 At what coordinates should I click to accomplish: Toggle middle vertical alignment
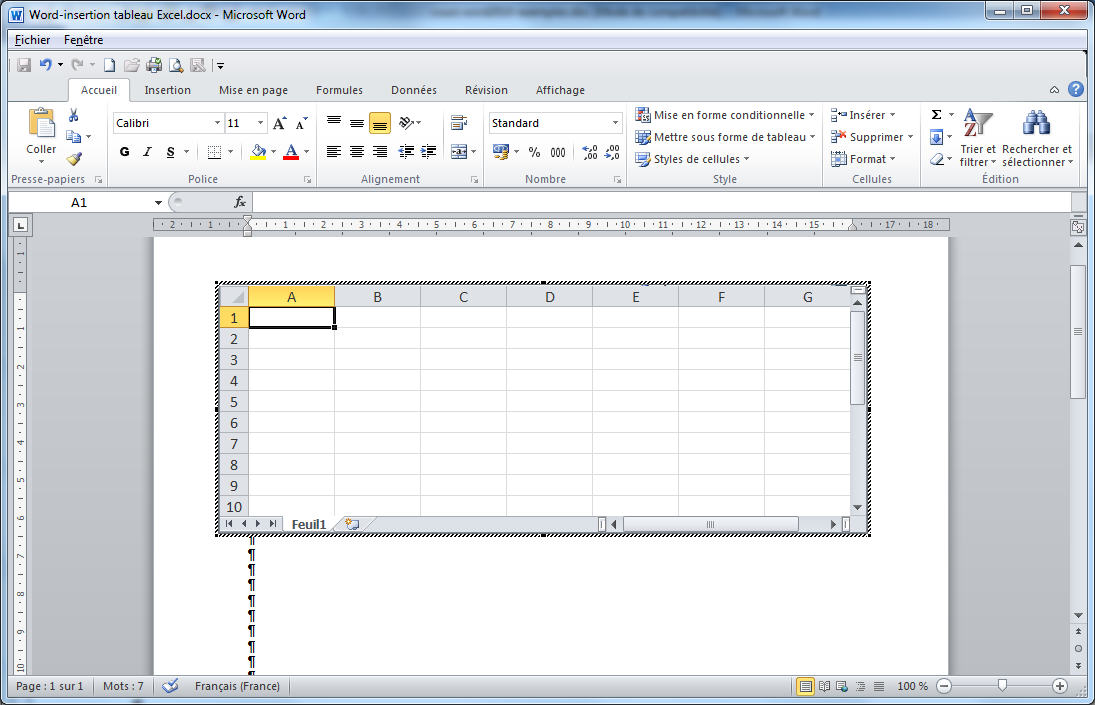pos(357,124)
